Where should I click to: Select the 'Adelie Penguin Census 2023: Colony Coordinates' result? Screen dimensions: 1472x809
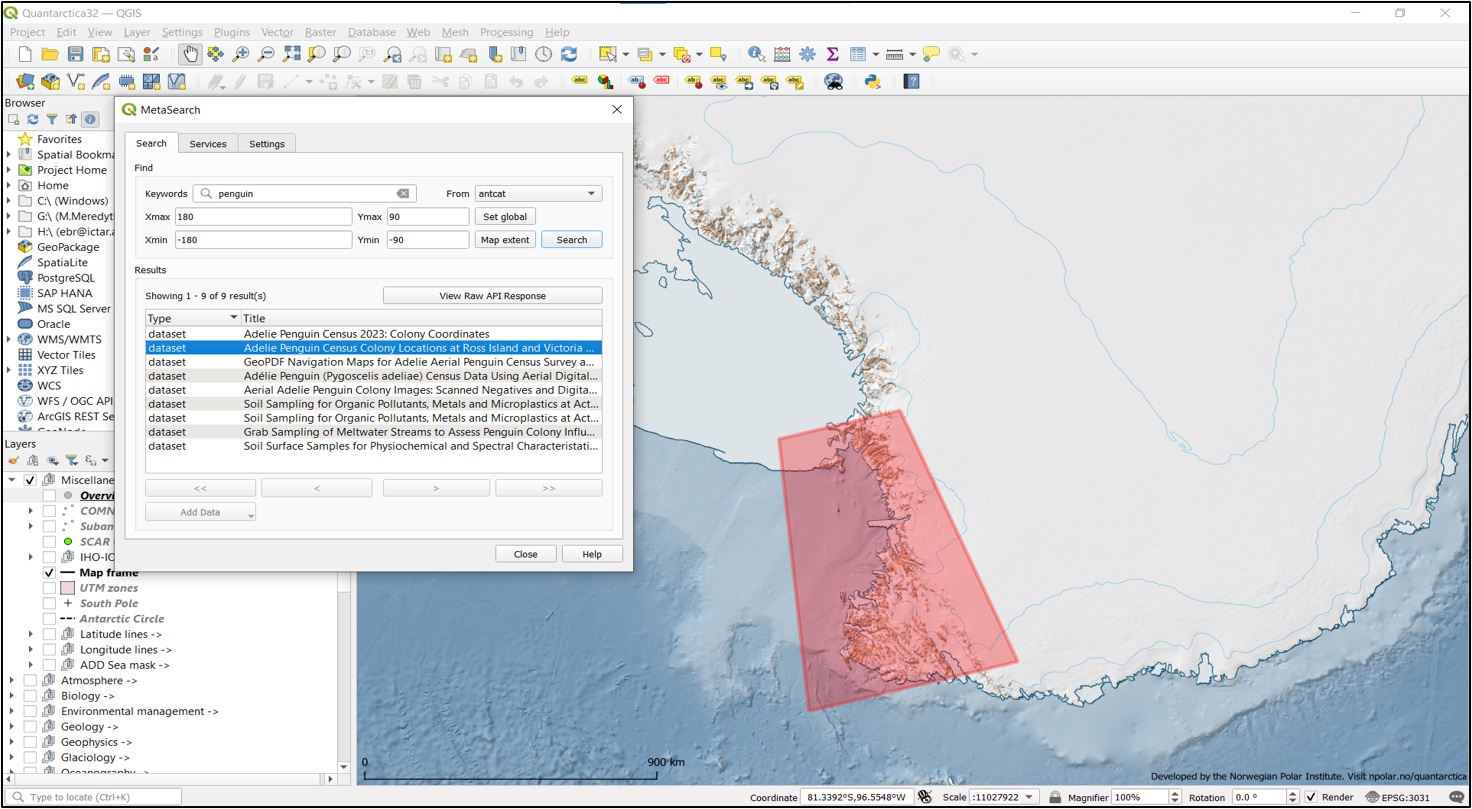click(x=373, y=333)
